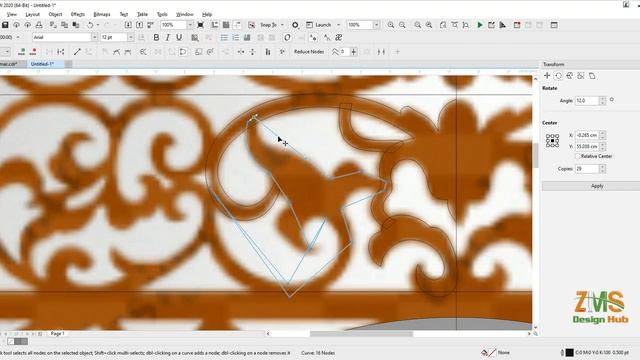Click the horizontal scrollbar thumb
Screen dimensions: 640x360
point(361,333)
